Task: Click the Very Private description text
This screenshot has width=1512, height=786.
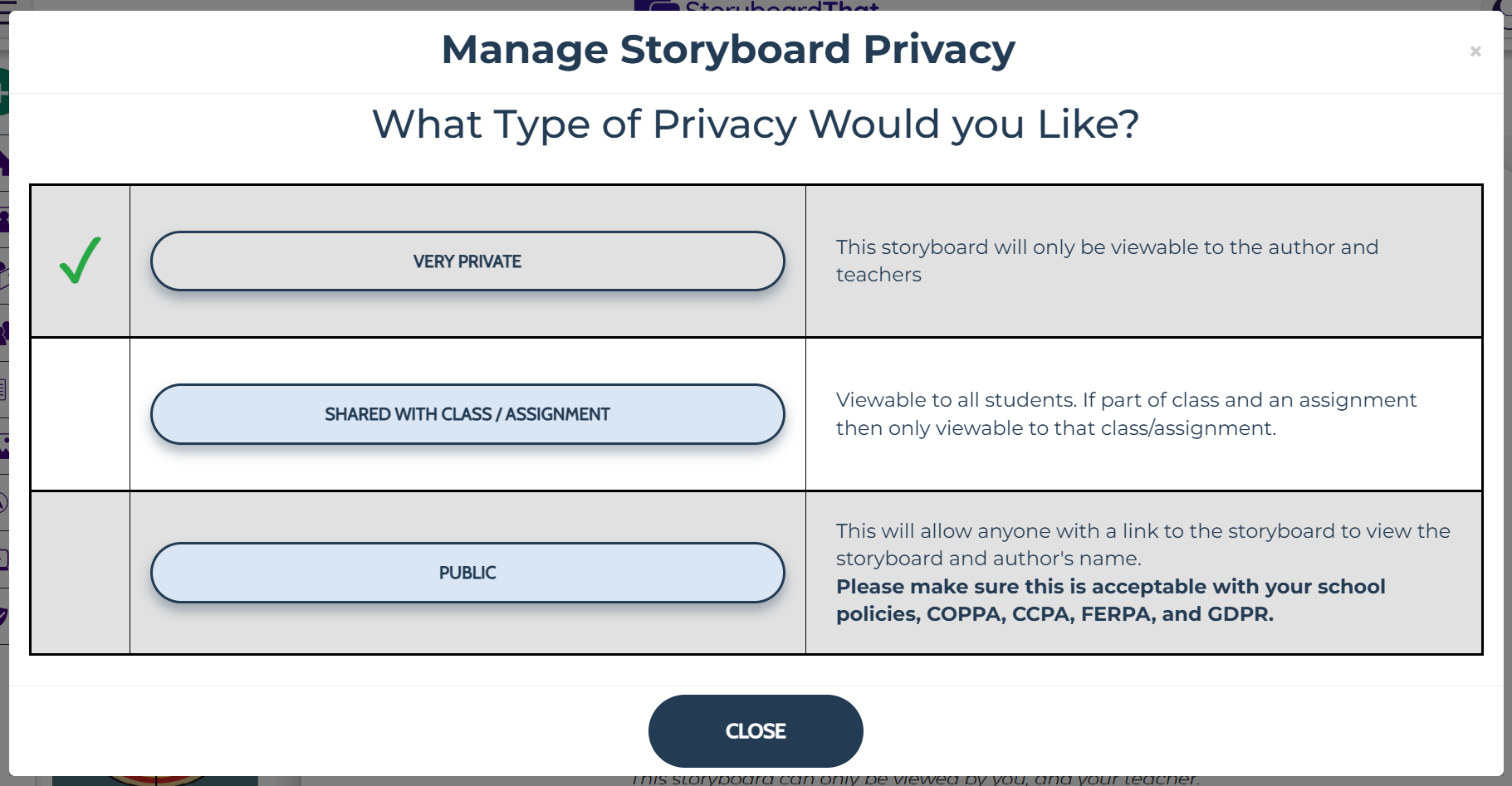Action: (1106, 261)
